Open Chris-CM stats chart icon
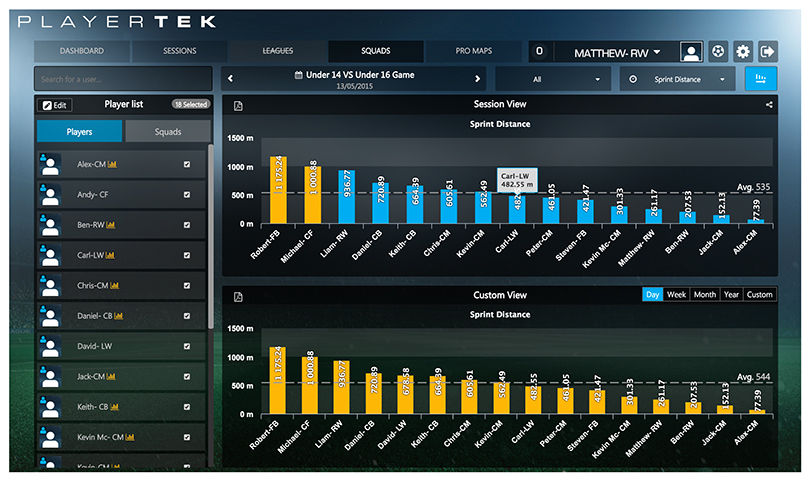 tap(114, 286)
